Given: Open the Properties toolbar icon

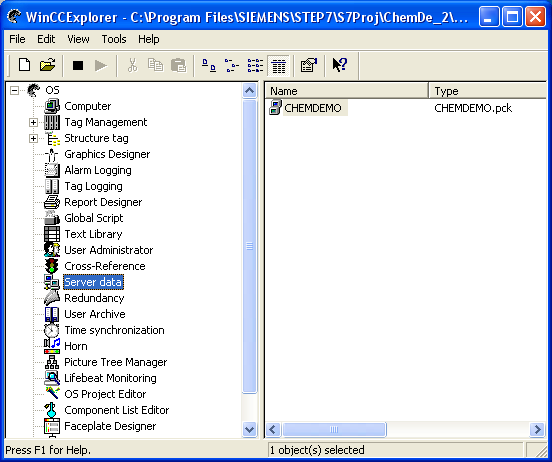Looking at the screenshot, I should point(309,65).
